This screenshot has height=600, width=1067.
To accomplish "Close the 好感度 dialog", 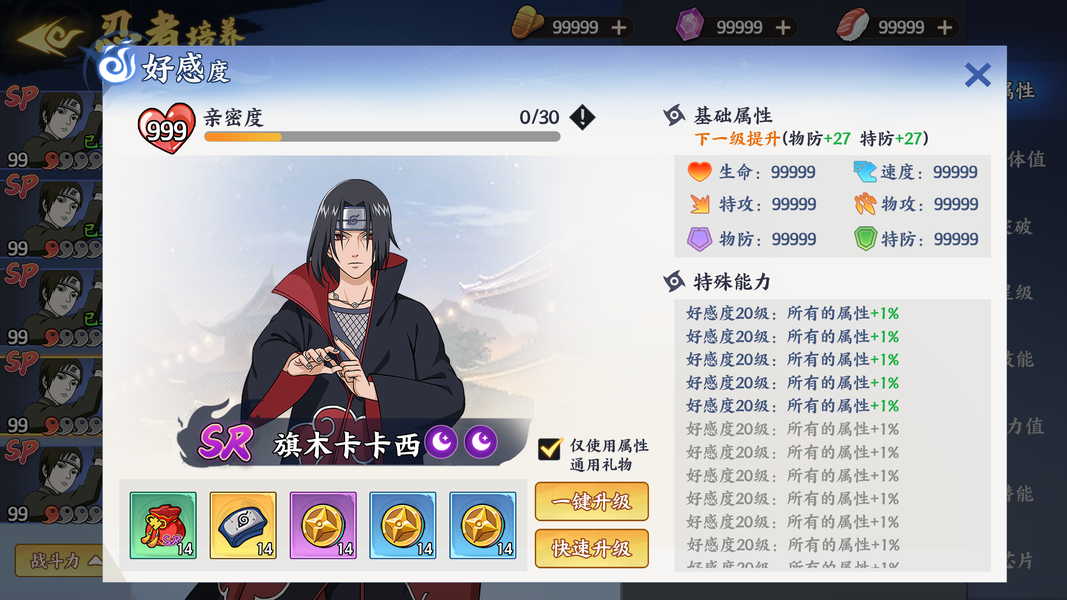I will tap(977, 75).
